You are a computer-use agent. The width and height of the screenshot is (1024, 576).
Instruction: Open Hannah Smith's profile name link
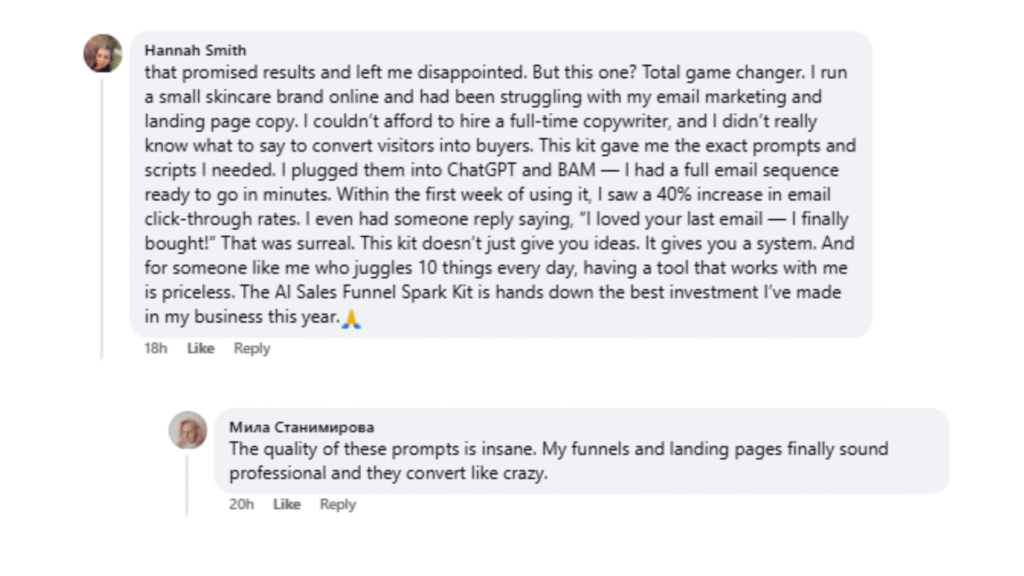point(195,50)
